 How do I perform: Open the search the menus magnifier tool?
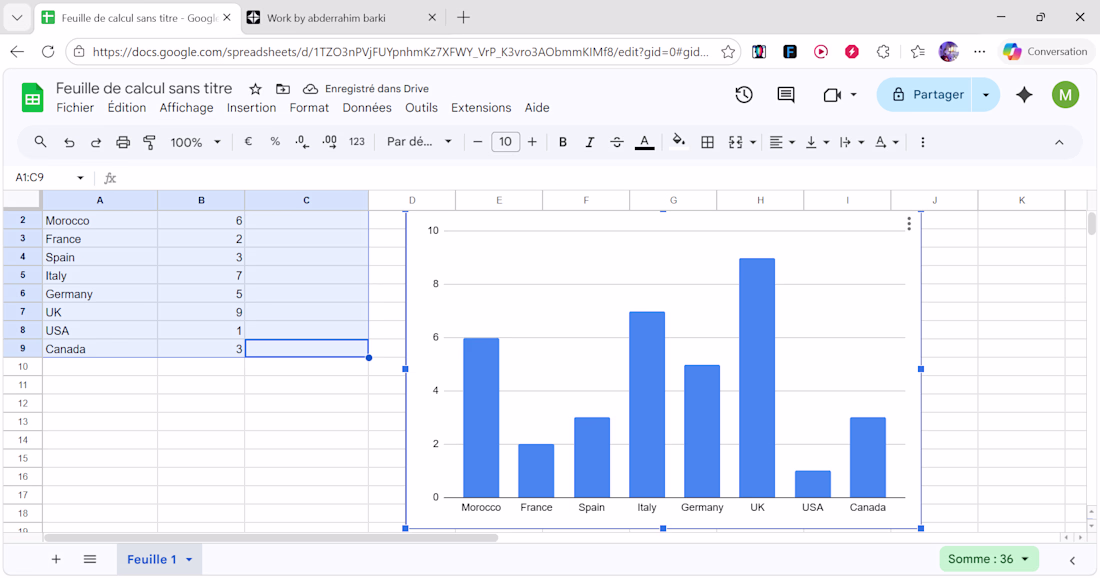(x=40, y=142)
